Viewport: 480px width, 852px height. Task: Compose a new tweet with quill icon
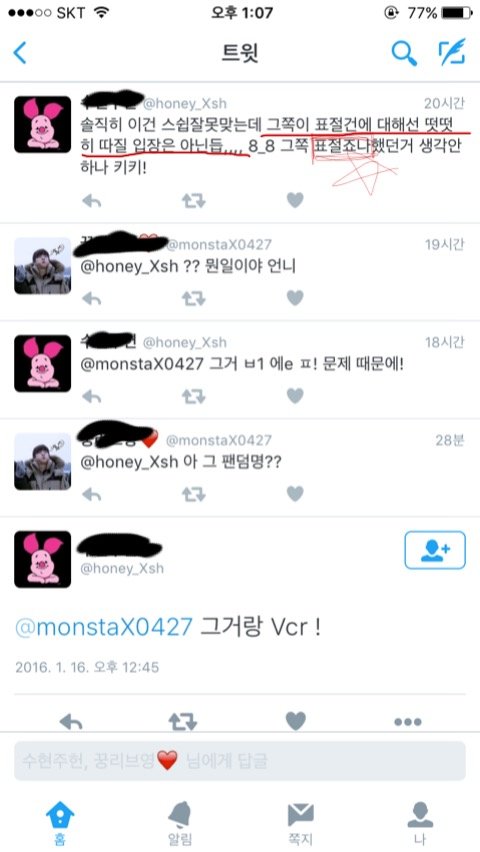point(452,52)
